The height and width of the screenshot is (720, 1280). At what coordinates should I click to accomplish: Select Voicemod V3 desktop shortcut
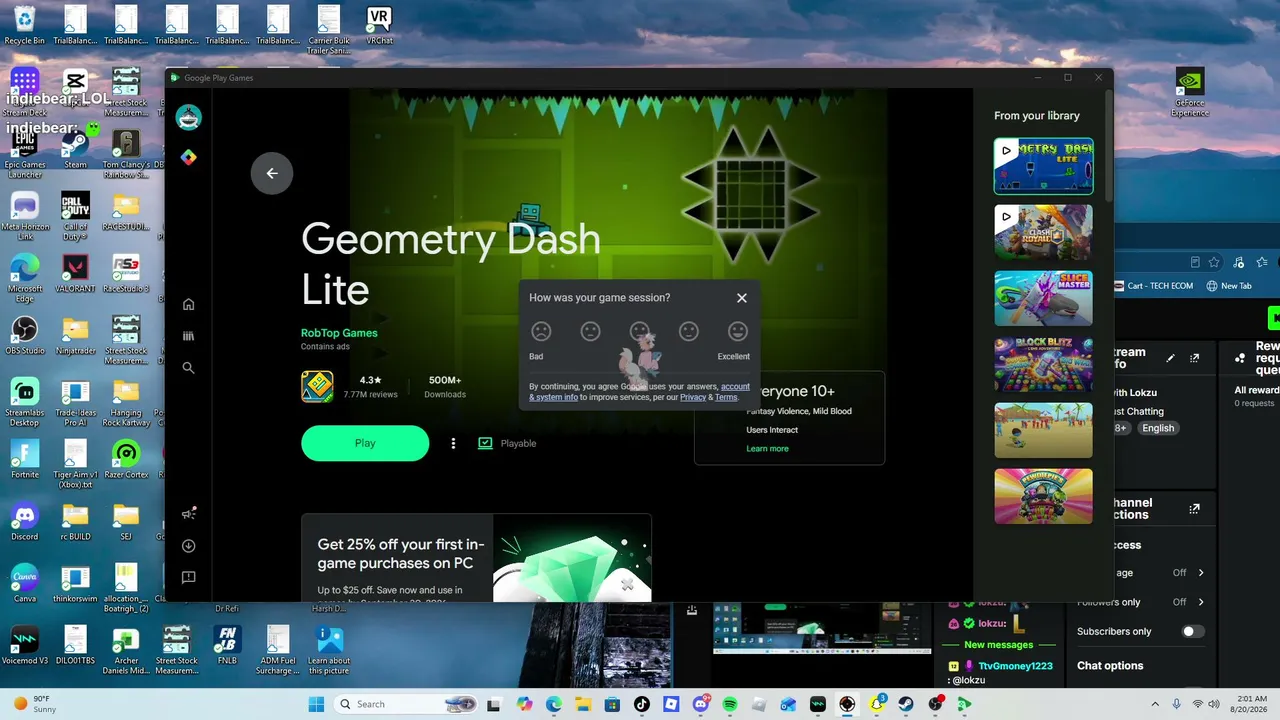pos(25,646)
